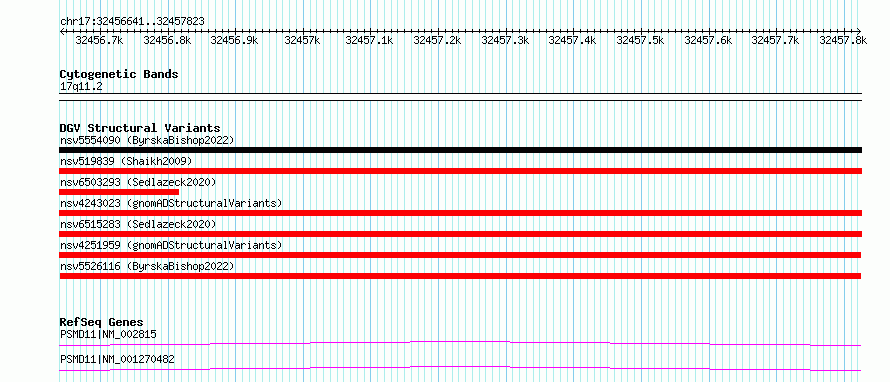Open gene label PSMD11|NM_002815
This screenshot has width=890, height=382.
[108, 334]
